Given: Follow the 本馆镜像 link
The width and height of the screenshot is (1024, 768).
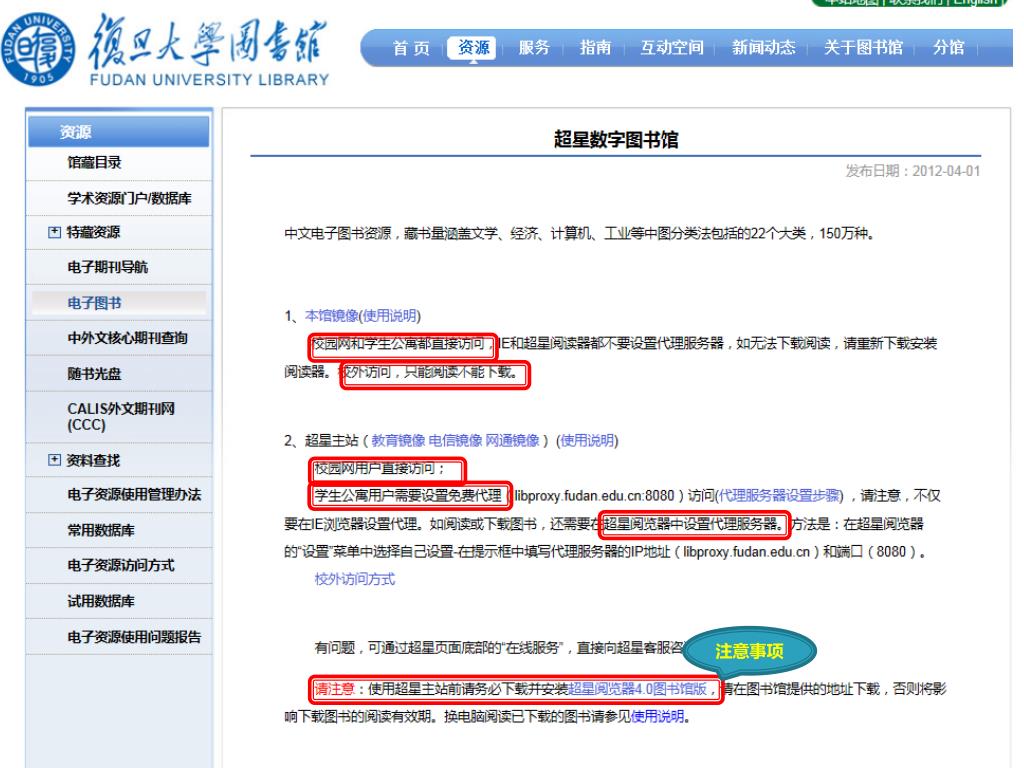Looking at the screenshot, I should [331, 316].
